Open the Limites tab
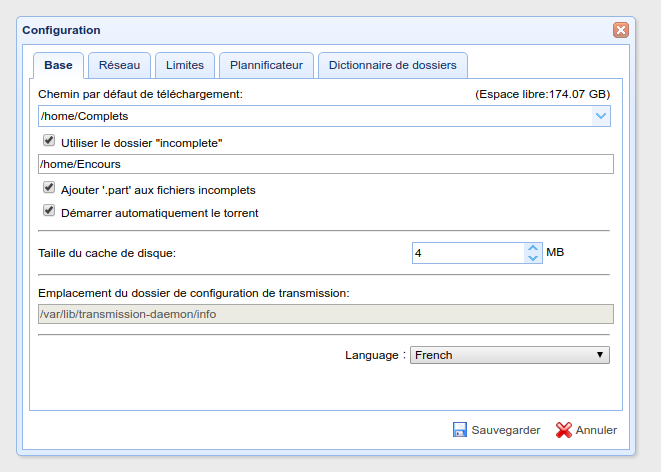Viewport: 661px width, 472px height. tap(185, 65)
